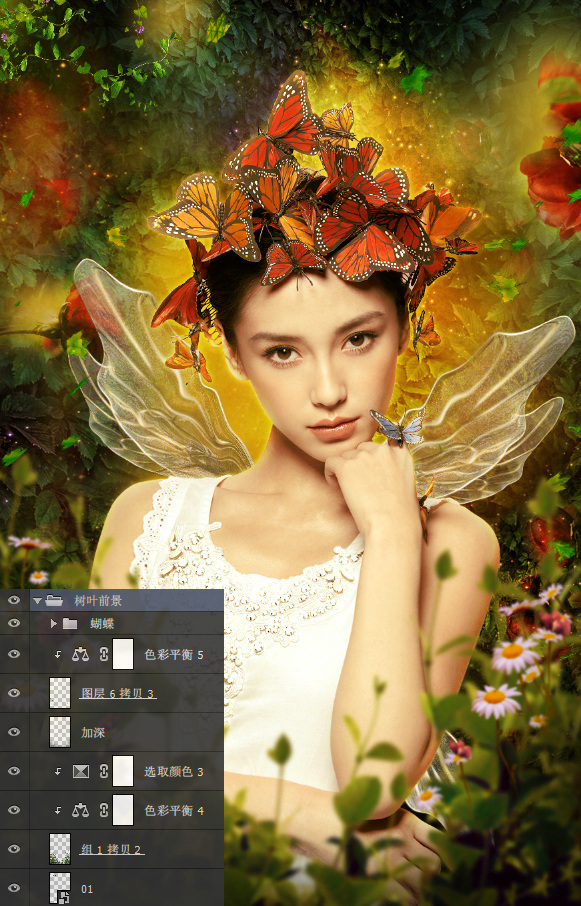Click selective color icon of 选取颜色 3
The height and width of the screenshot is (906, 581).
80,771
